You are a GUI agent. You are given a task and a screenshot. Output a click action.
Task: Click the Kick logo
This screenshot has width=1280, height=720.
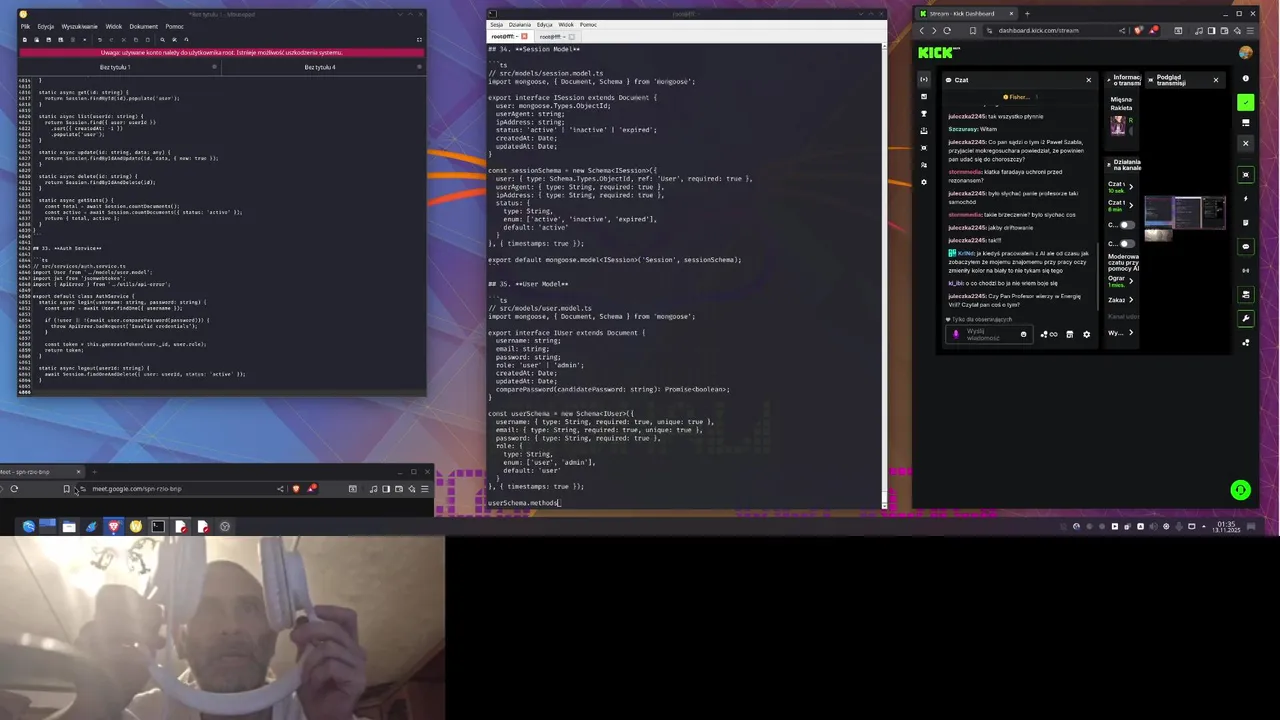coord(938,53)
